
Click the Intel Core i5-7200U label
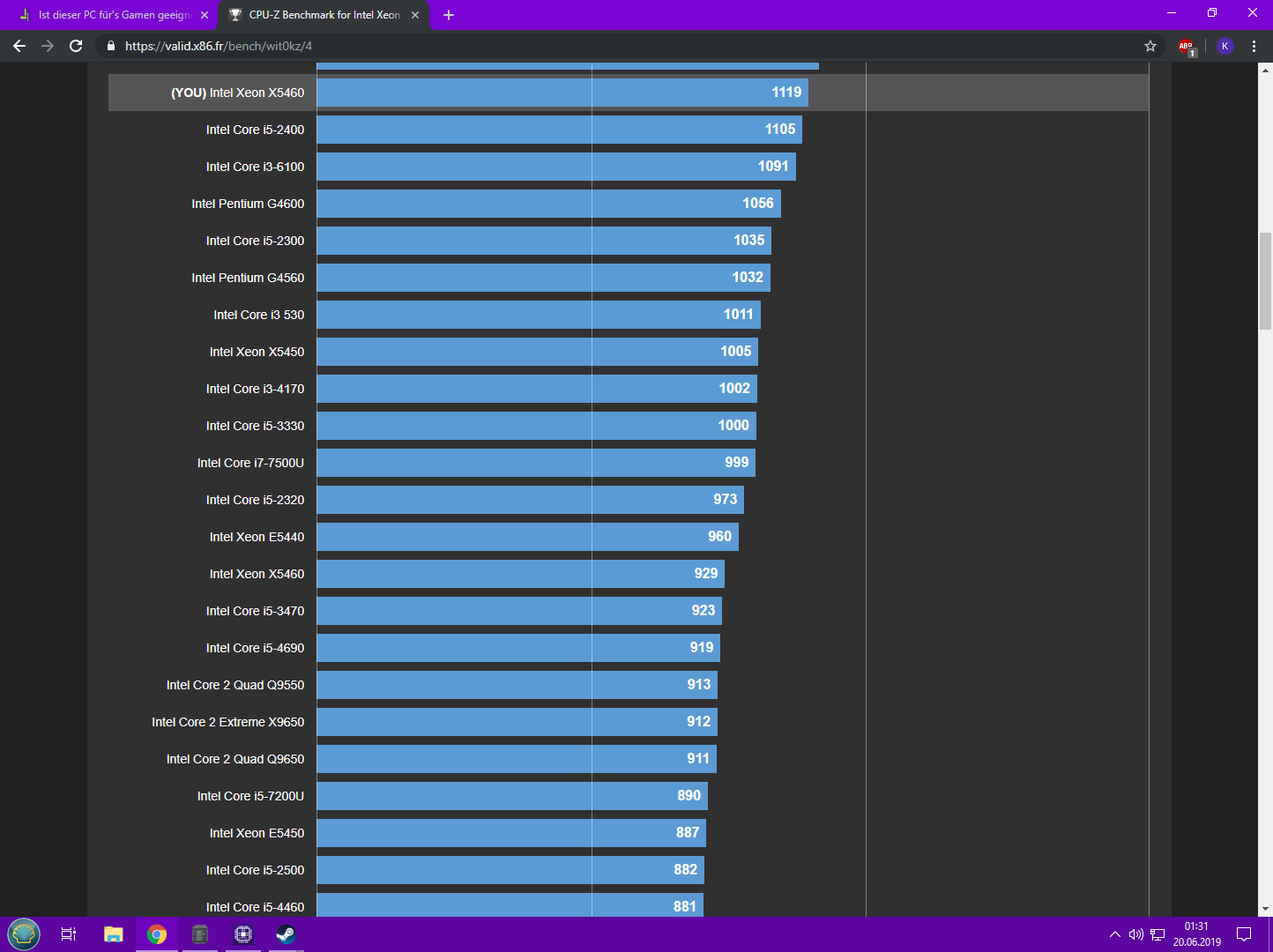pyautogui.click(x=250, y=796)
